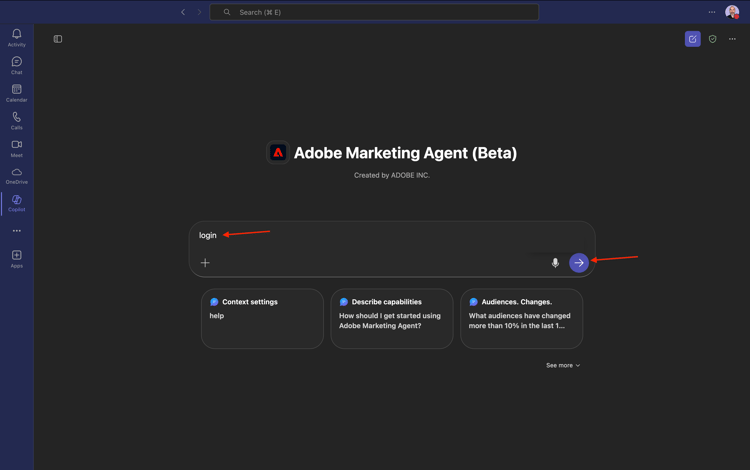Viewport: 750px width, 470px height.
Task: Expand the See more prompts
Action: tap(563, 365)
